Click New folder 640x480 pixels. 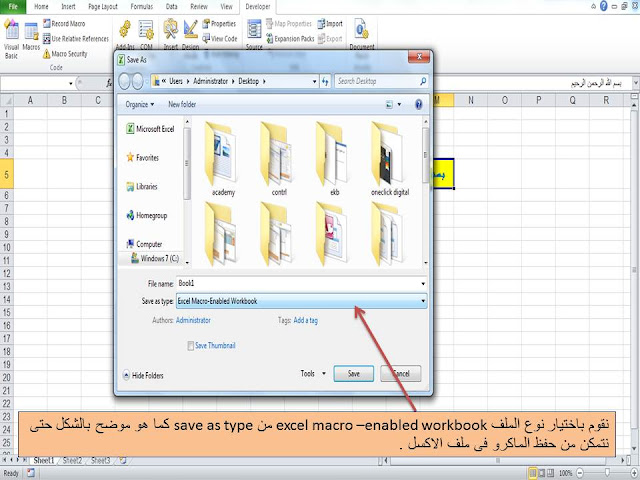pos(182,104)
